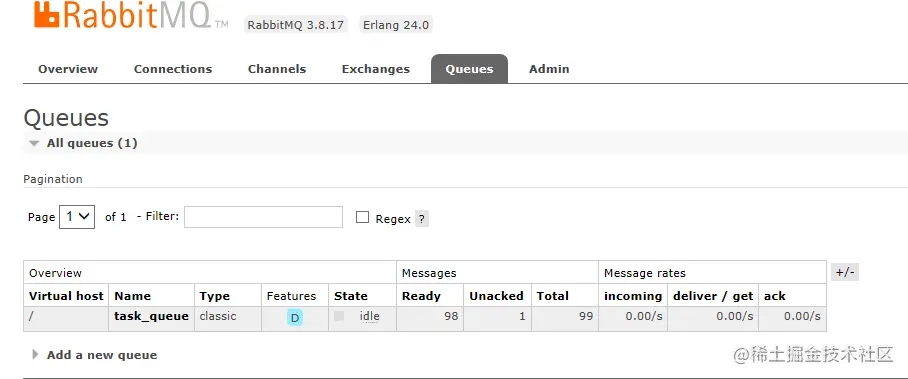Open the task_queue queue link
The height and width of the screenshot is (379, 908).
[151, 316]
